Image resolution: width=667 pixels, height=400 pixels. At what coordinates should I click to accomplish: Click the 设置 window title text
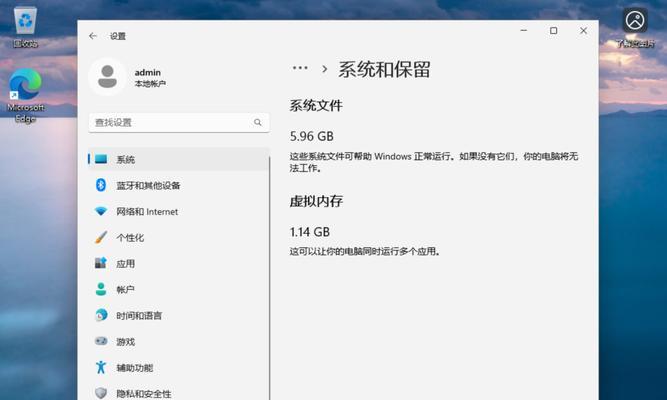[x=118, y=36]
